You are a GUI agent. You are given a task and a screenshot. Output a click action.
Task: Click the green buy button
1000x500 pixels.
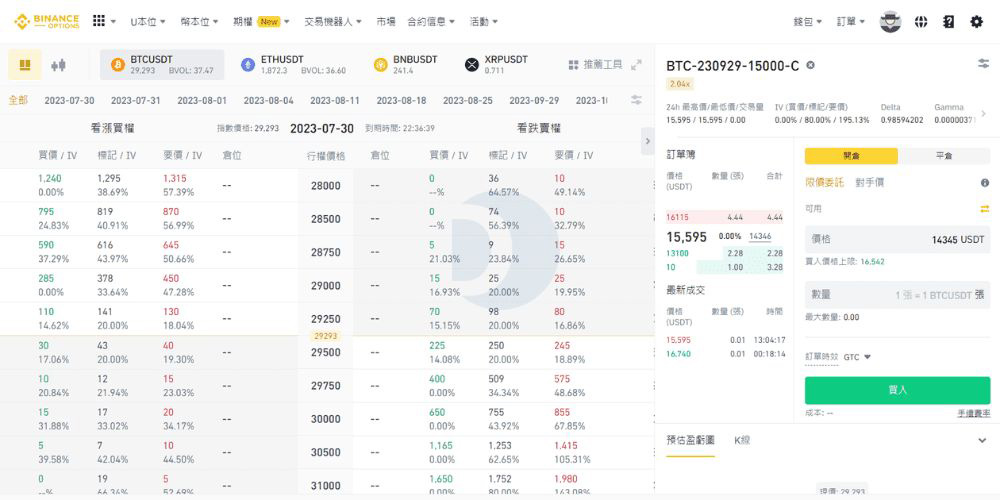point(897,390)
